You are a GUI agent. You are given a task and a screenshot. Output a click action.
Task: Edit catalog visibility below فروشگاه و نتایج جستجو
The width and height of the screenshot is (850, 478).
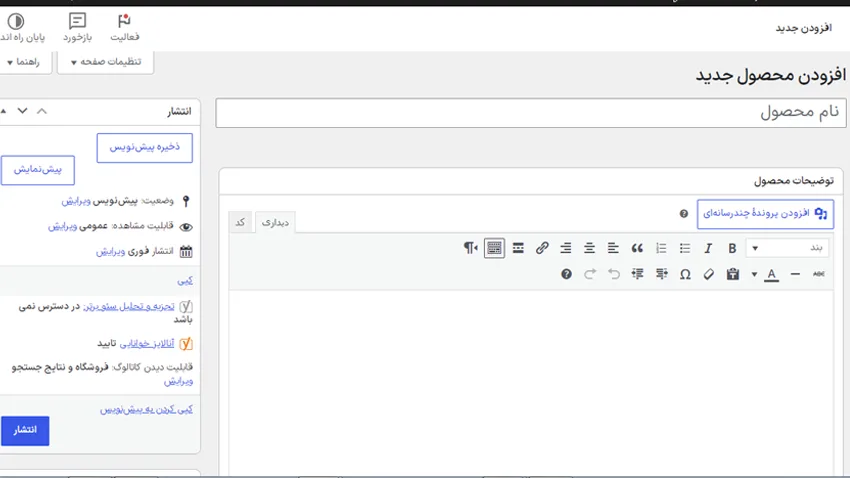point(178,381)
